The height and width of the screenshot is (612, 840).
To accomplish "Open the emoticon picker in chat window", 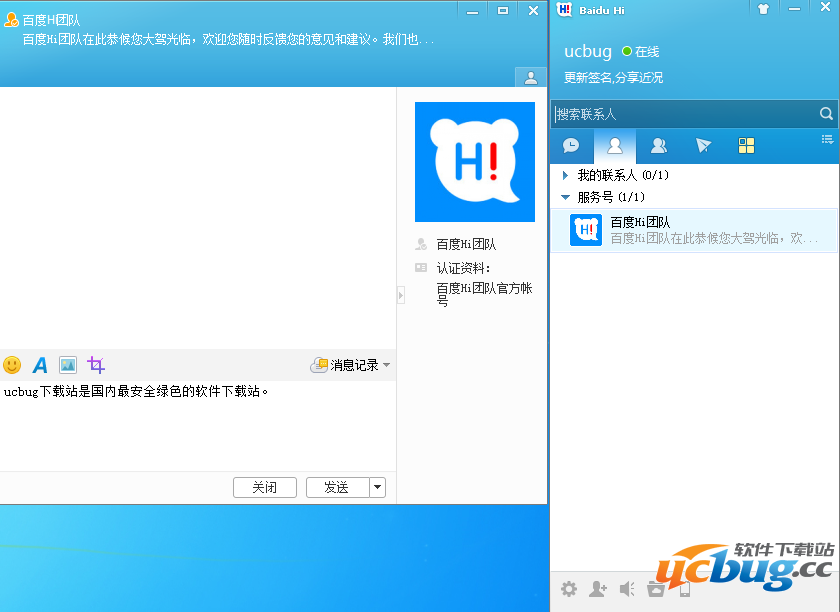I will tap(12, 365).
